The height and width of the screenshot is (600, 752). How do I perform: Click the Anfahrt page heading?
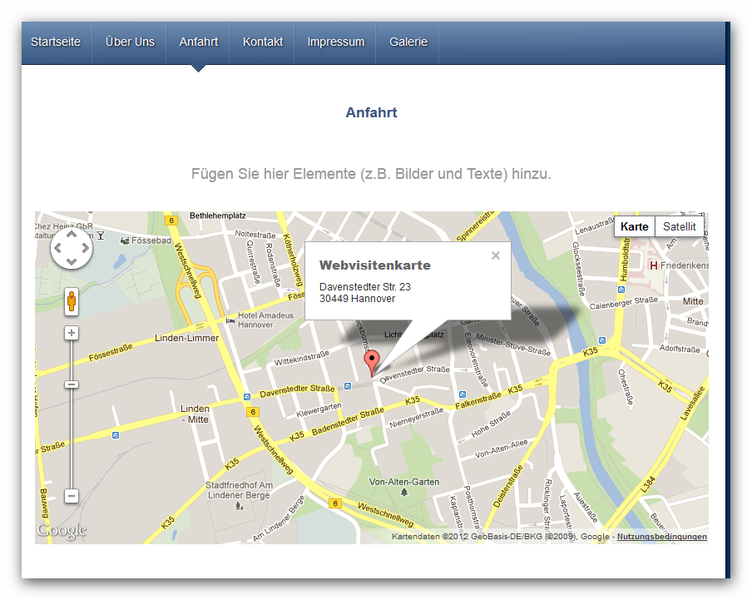click(x=371, y=112)
